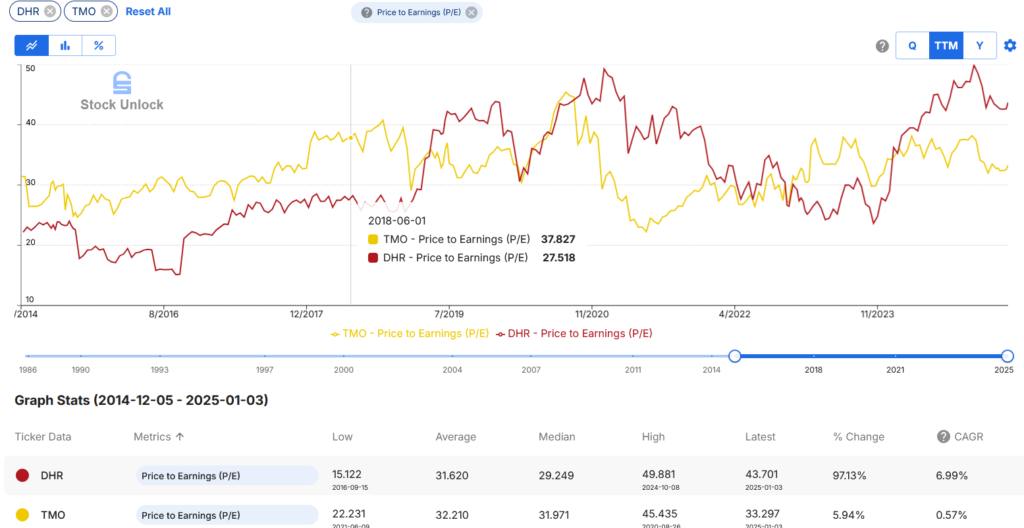Click Graph Stats date range heading
Viewport: 1024px width, 528px height.
click(x=142, y=400)
